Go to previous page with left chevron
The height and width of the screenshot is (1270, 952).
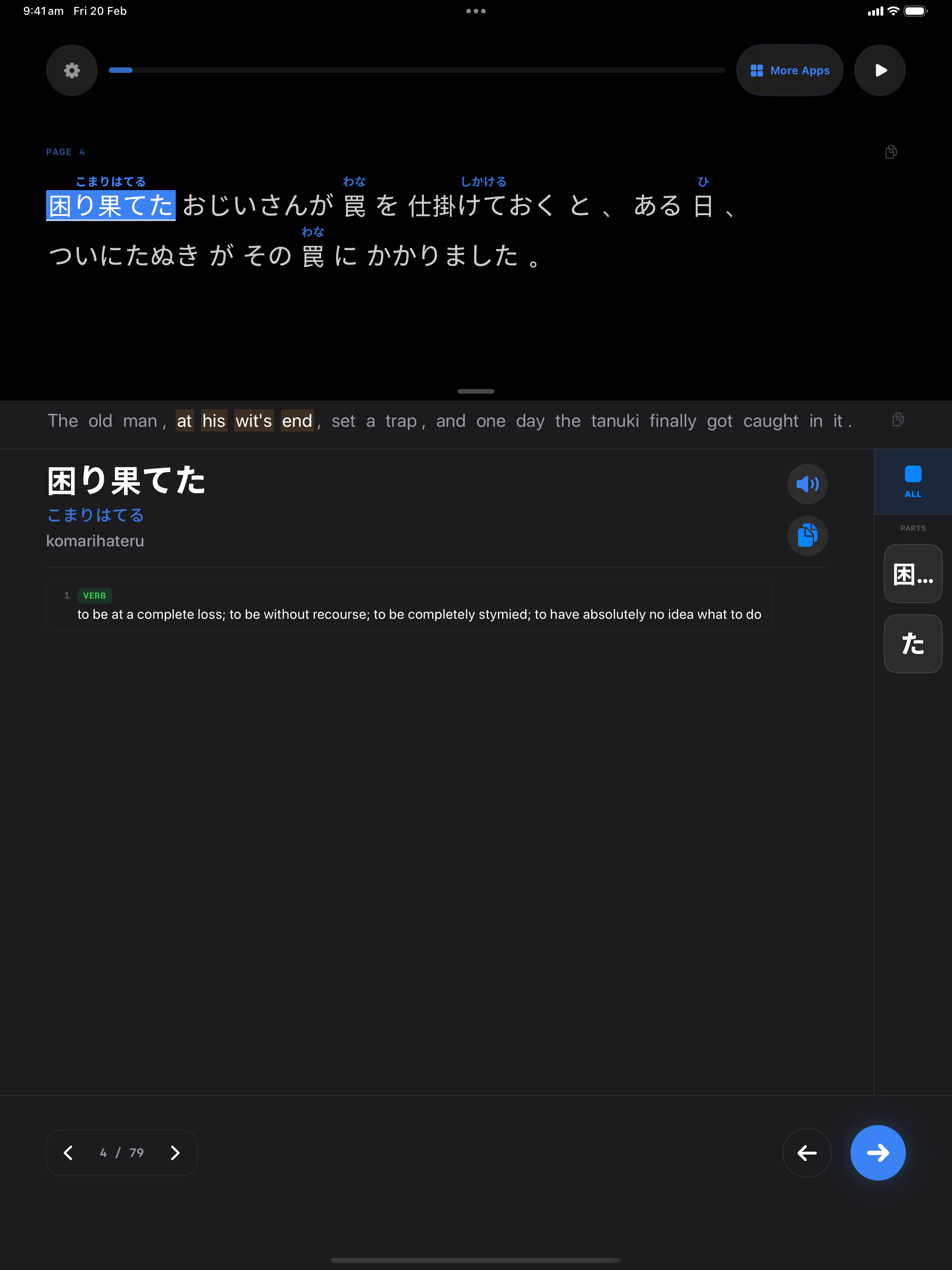pos(68,1153)
